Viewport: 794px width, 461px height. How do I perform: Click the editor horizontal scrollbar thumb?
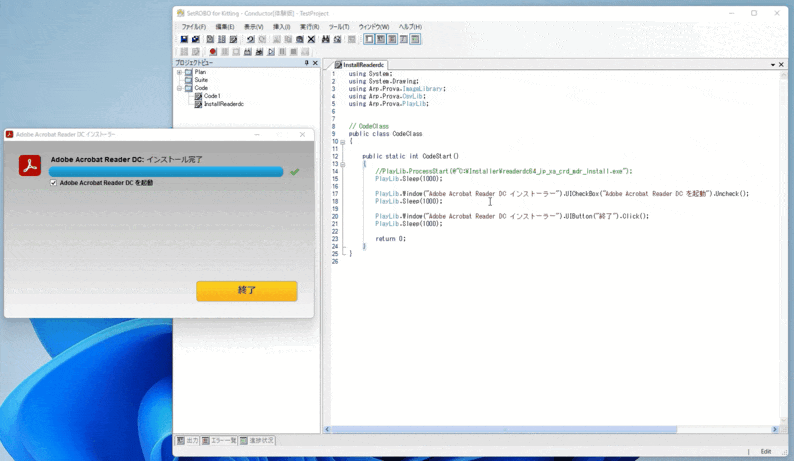click(504, 429)
